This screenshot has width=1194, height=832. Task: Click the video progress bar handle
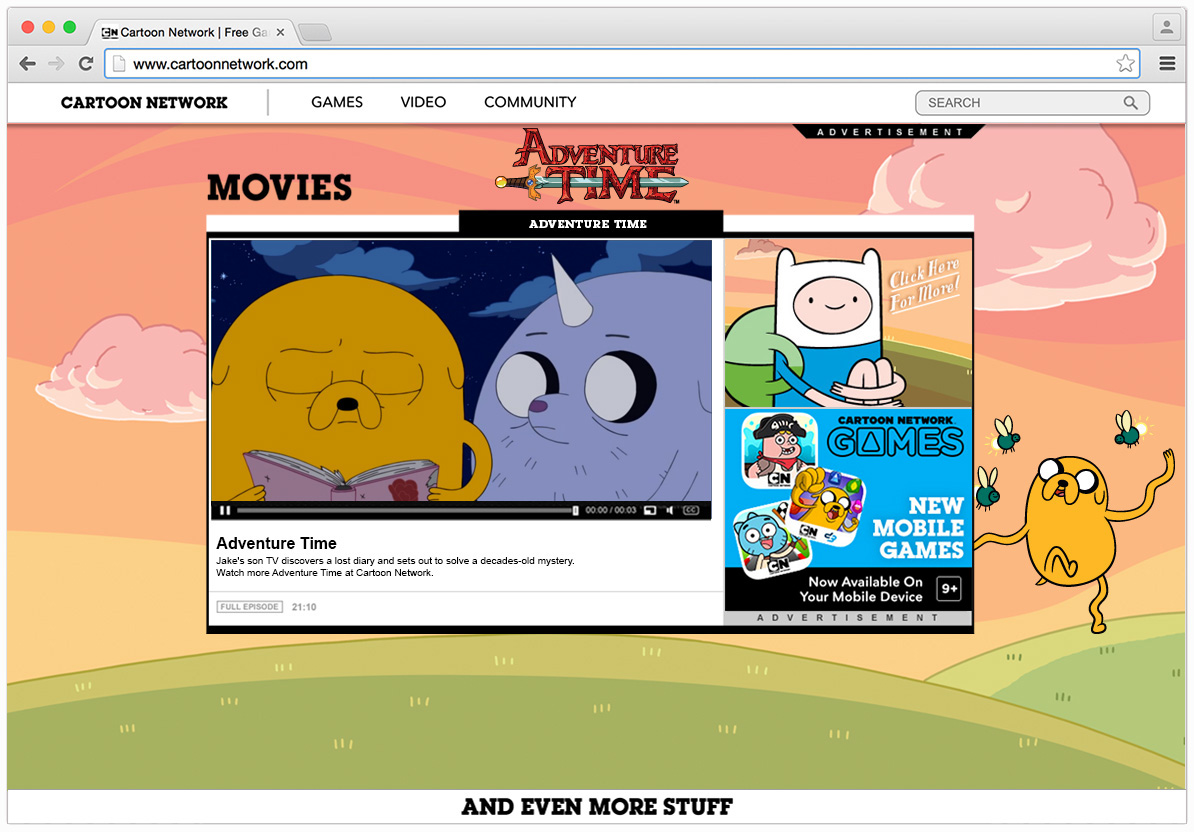coord(575,510)
